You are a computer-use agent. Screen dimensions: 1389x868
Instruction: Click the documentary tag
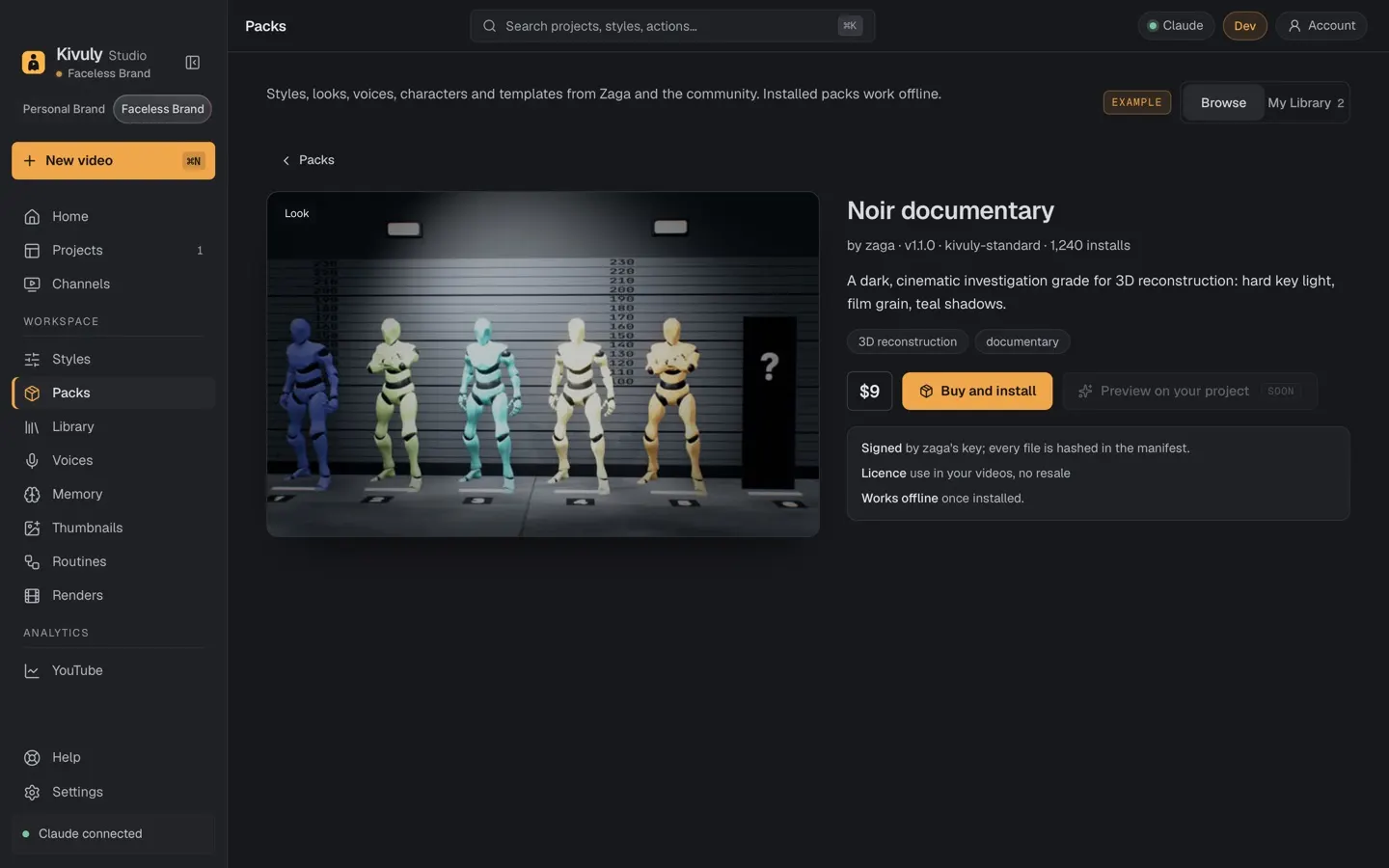[1021, 341]
